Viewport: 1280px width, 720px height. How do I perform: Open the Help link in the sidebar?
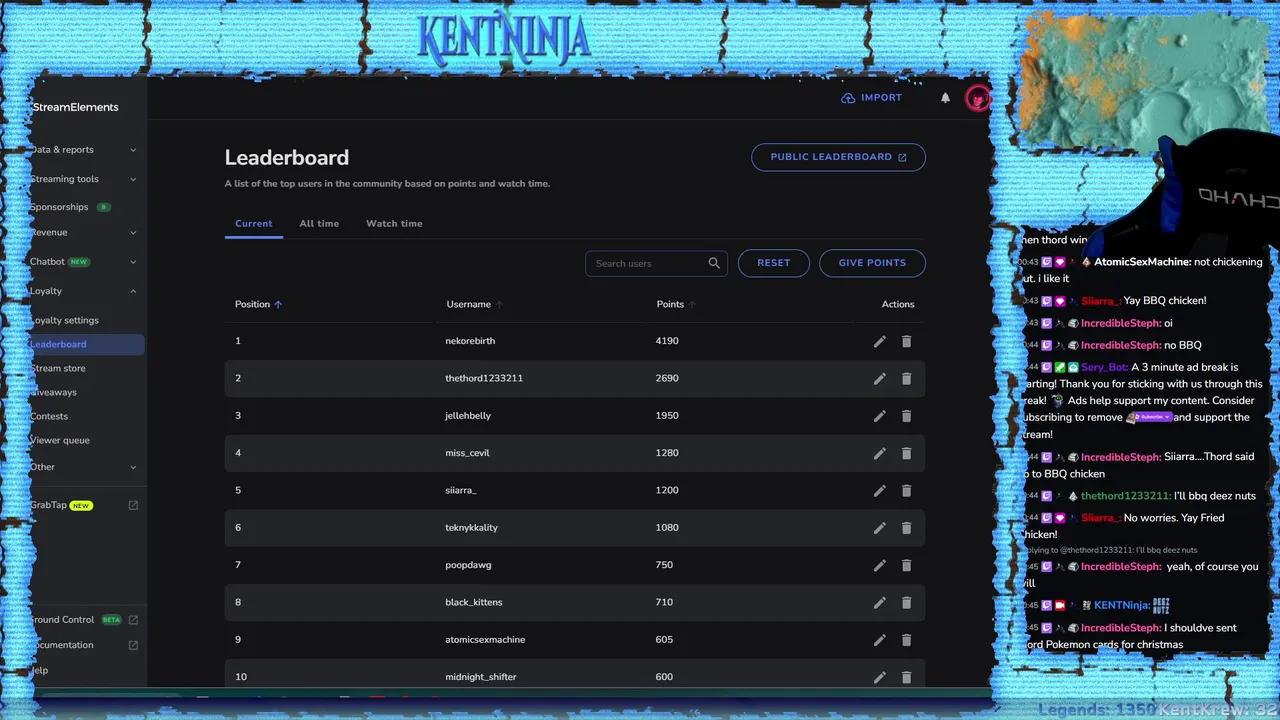[40, 671]
